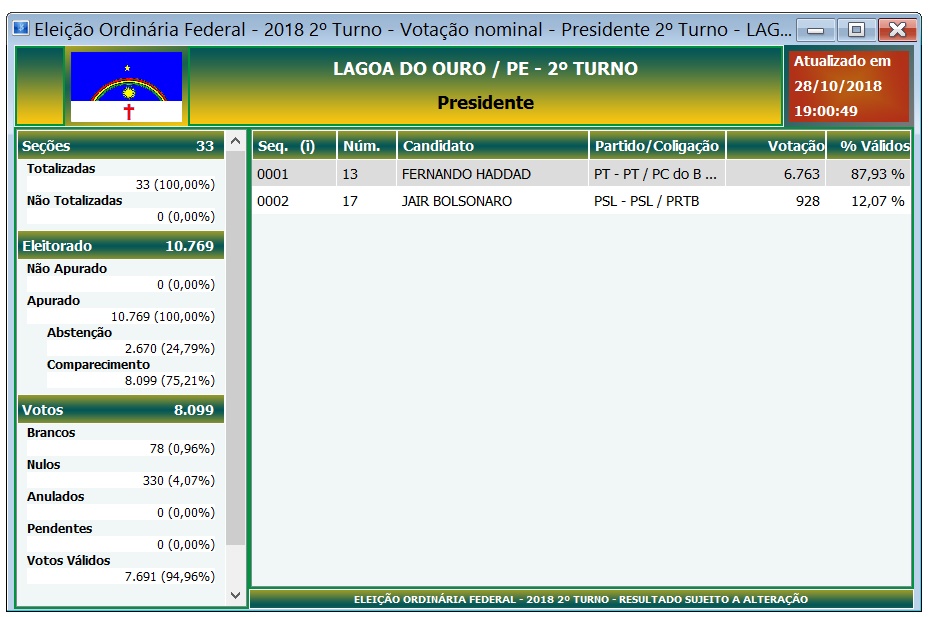Click the LAGOA DO OURO / PE title

485,69
